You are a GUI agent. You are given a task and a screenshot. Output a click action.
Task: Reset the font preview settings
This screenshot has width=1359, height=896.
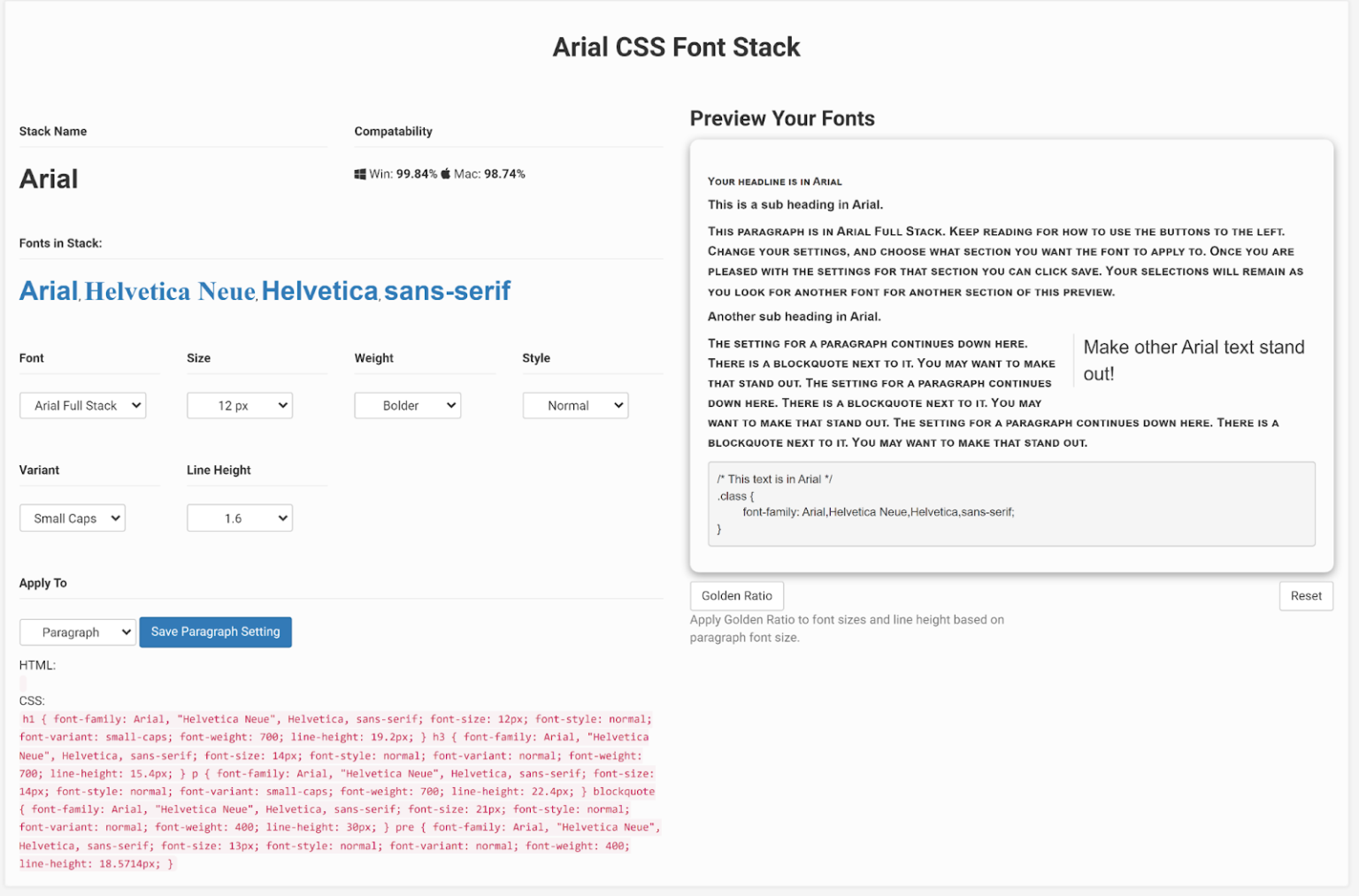click(1306, 595)
